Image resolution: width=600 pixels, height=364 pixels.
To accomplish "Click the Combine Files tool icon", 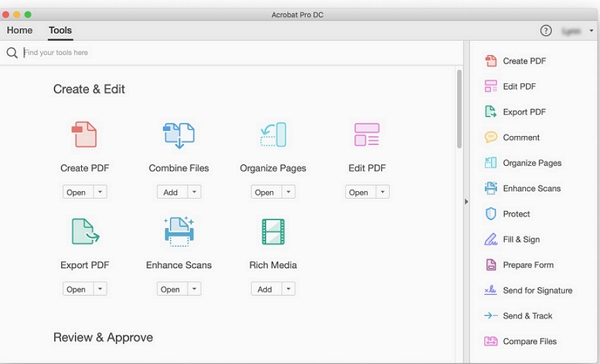I will tap(179, 135).
